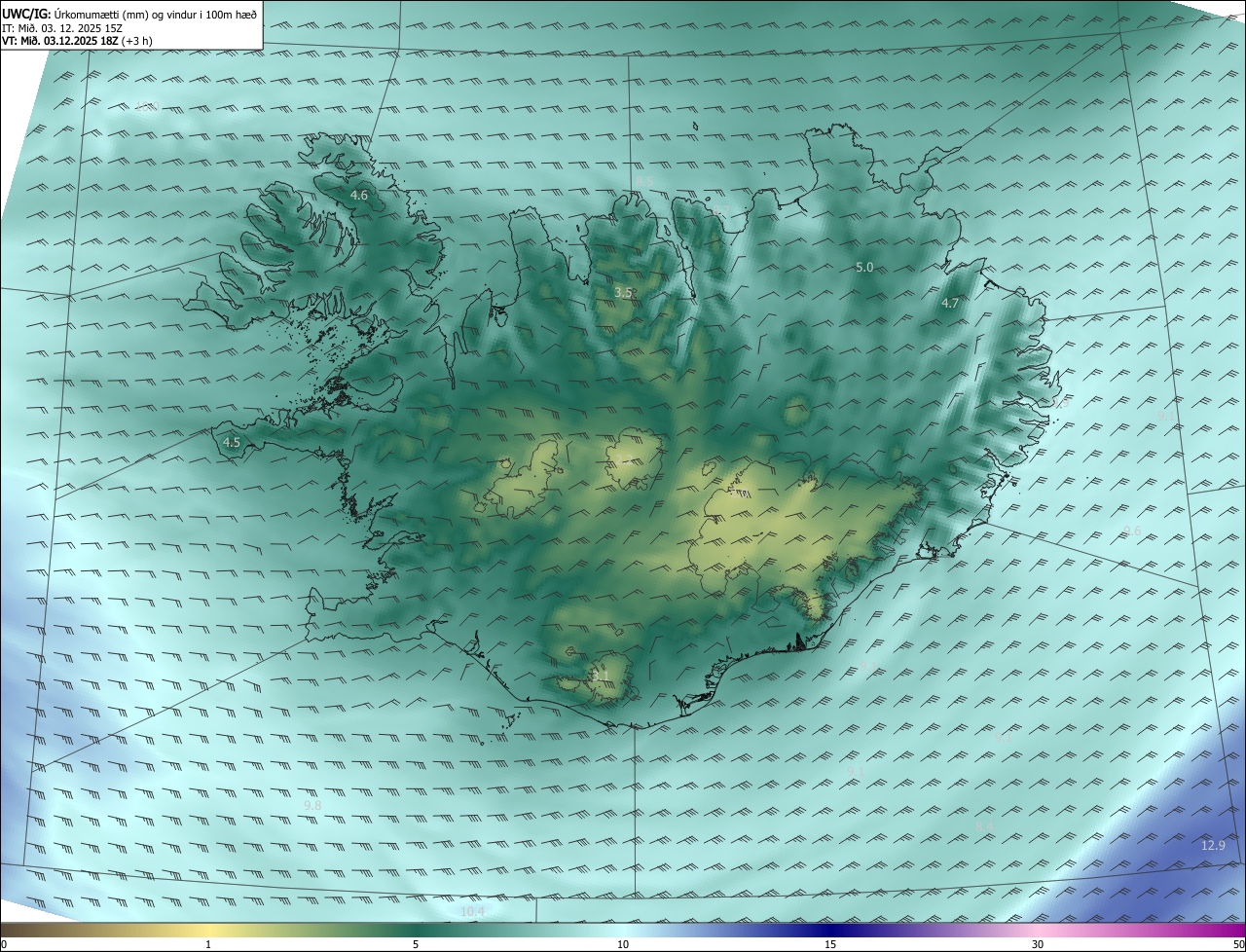Click the faint 9.8 value over the sea
The width and height of the screenshot is (1246, 952).
312,806
